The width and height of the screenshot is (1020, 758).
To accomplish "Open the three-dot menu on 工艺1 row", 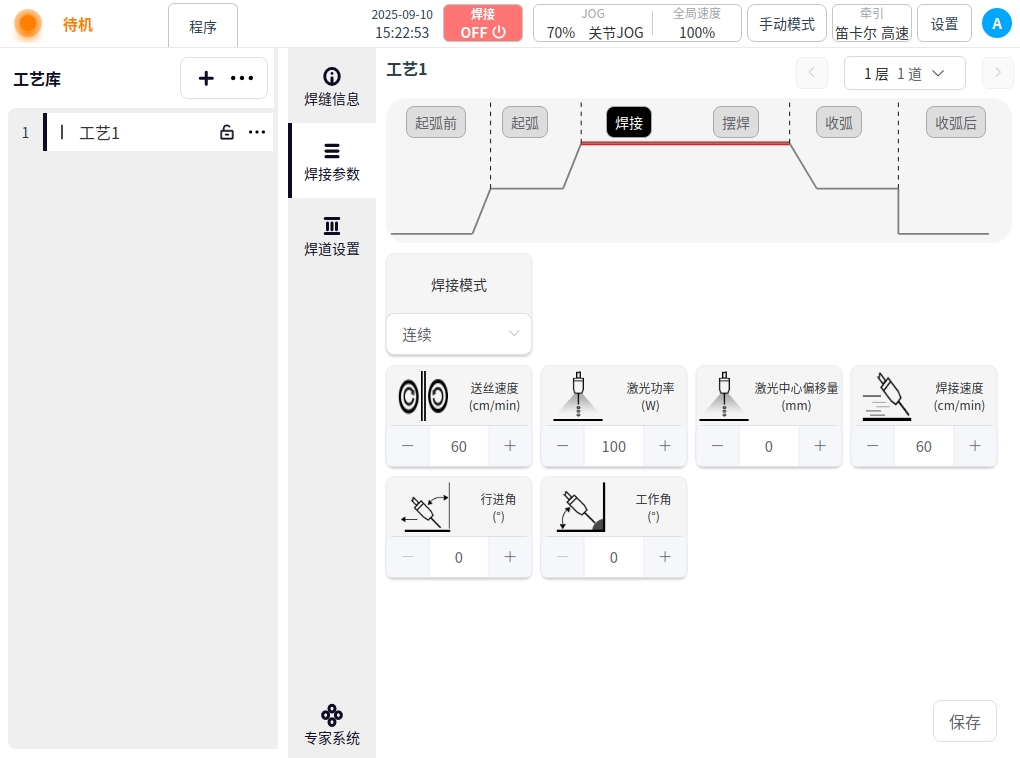I will [x=257, y=132].
